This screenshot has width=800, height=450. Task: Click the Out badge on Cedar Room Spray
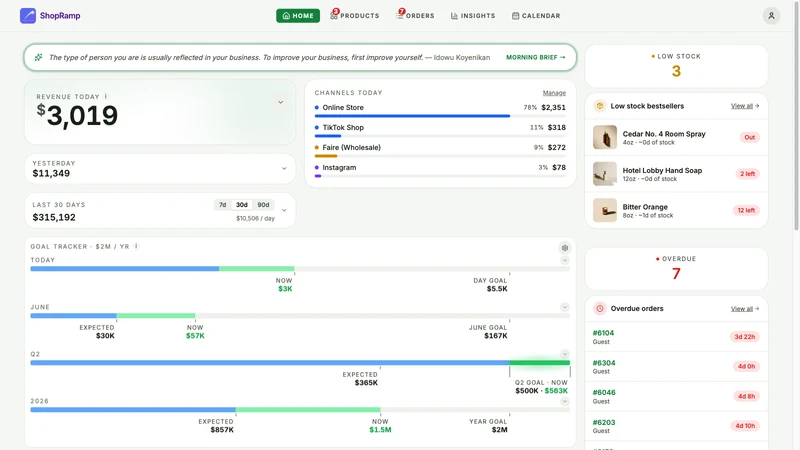click(x=749, y=137)
